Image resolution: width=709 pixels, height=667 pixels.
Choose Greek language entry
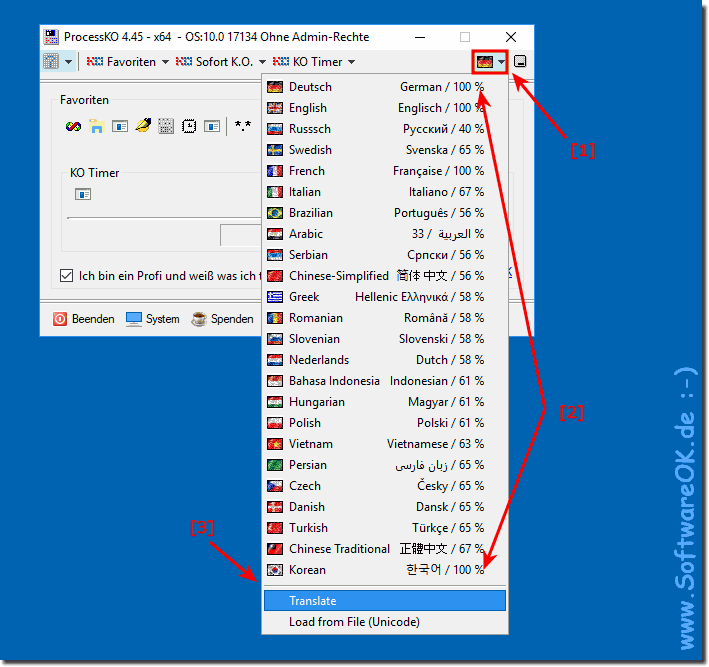pos(384,297)
